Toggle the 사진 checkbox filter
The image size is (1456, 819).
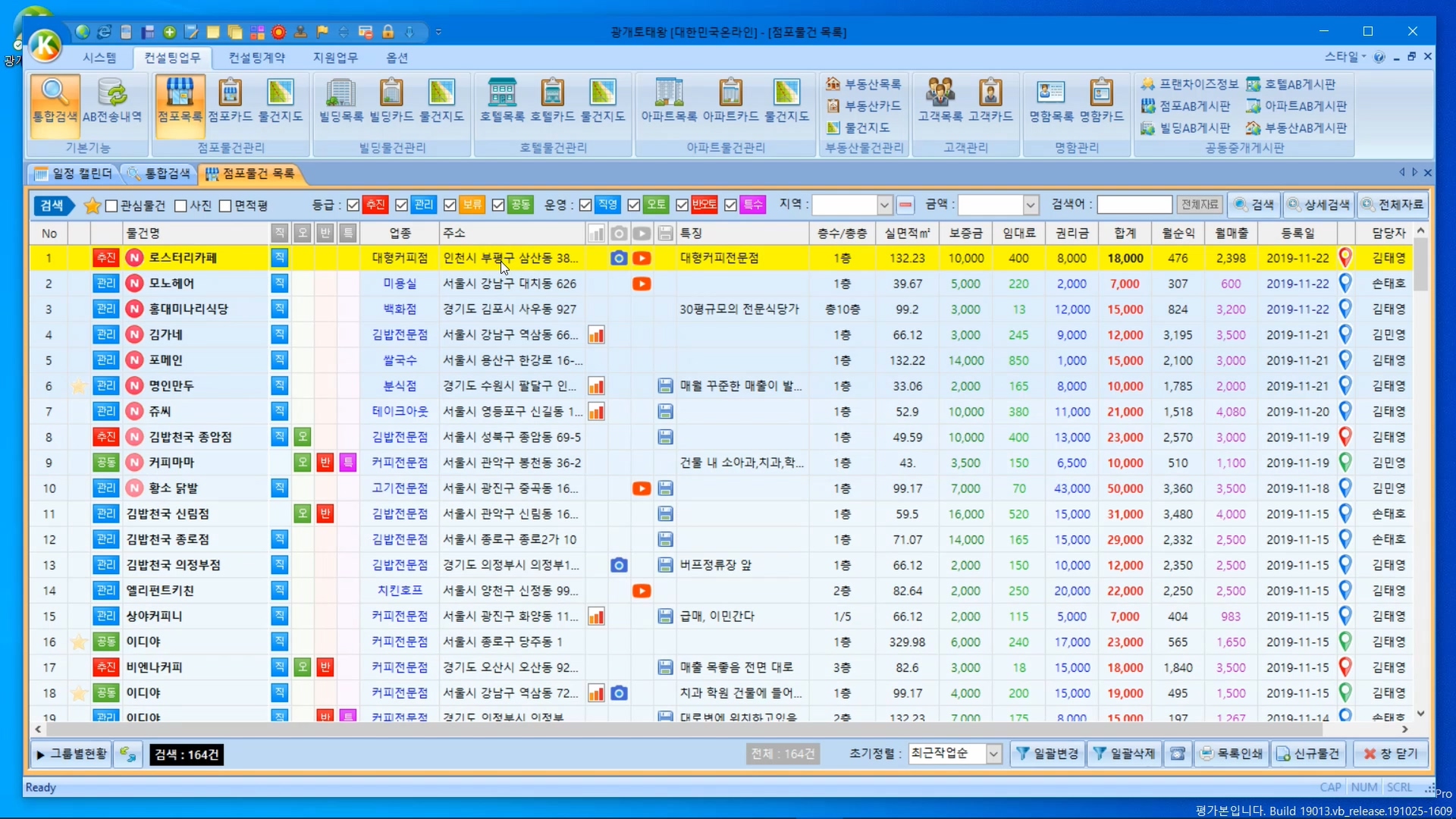[180, 206]
